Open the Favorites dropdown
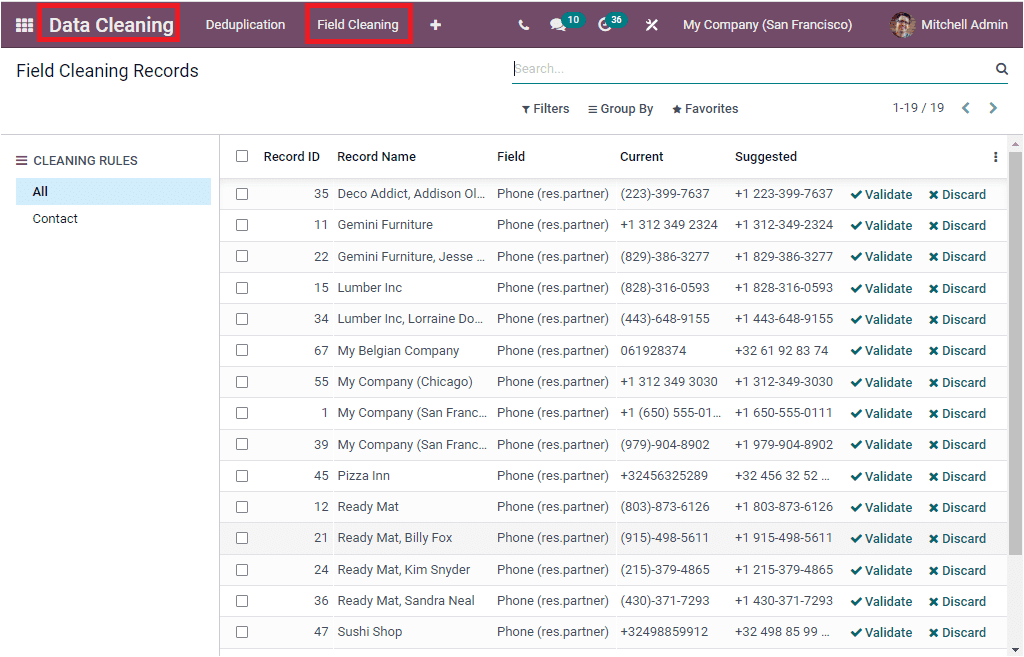1024x657 pixels. (x=704, y=108)
